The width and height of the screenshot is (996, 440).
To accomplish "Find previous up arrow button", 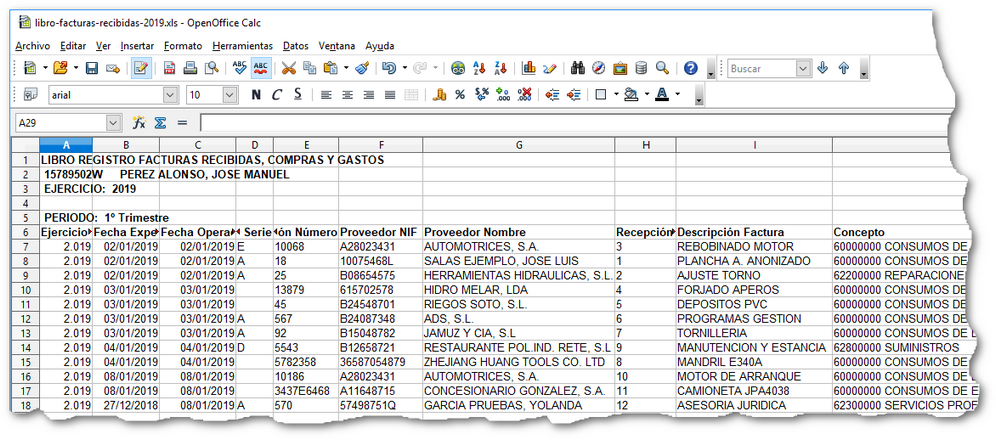I will click(844, 69).
